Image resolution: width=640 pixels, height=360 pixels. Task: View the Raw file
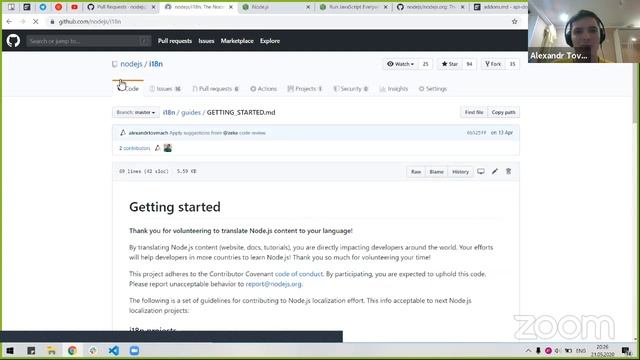416,172
